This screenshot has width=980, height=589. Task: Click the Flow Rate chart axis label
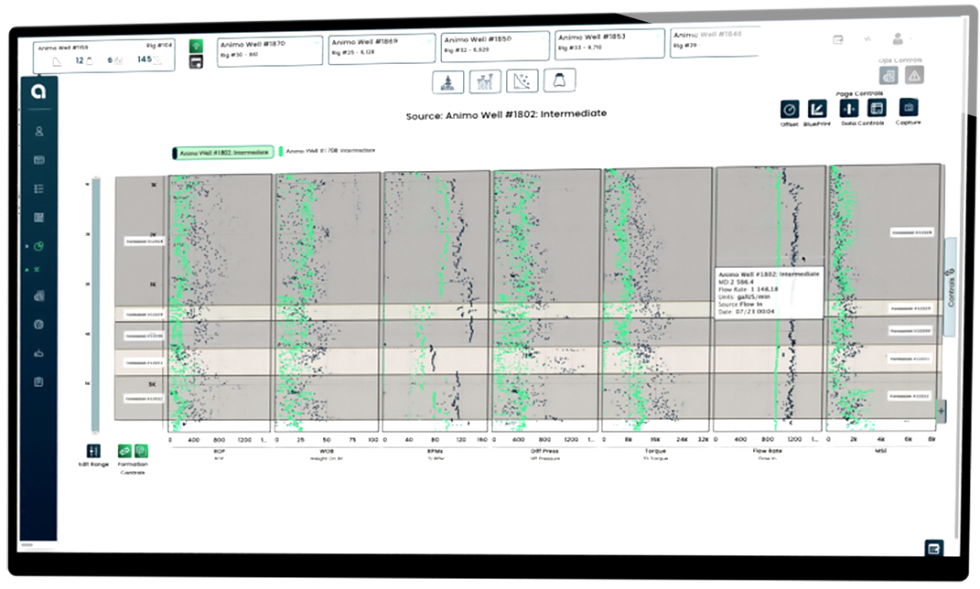tap(767, 451)
